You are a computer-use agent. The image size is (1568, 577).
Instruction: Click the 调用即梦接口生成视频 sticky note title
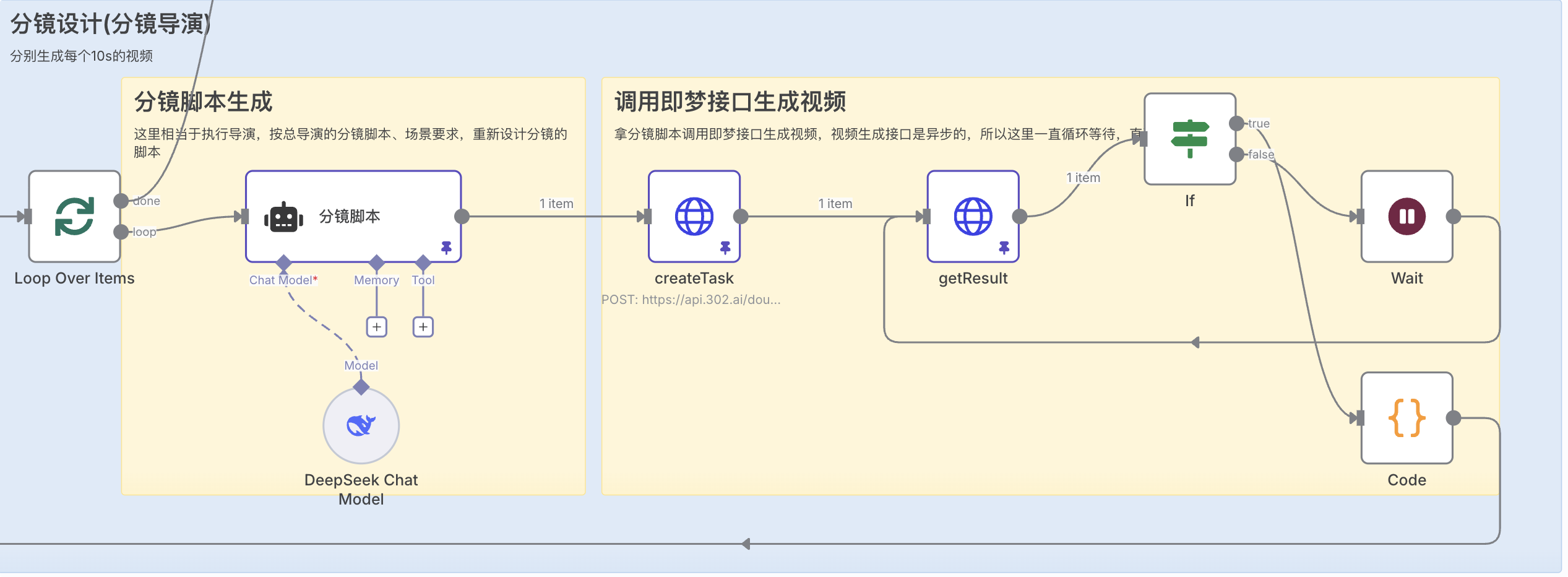(730, 102)
